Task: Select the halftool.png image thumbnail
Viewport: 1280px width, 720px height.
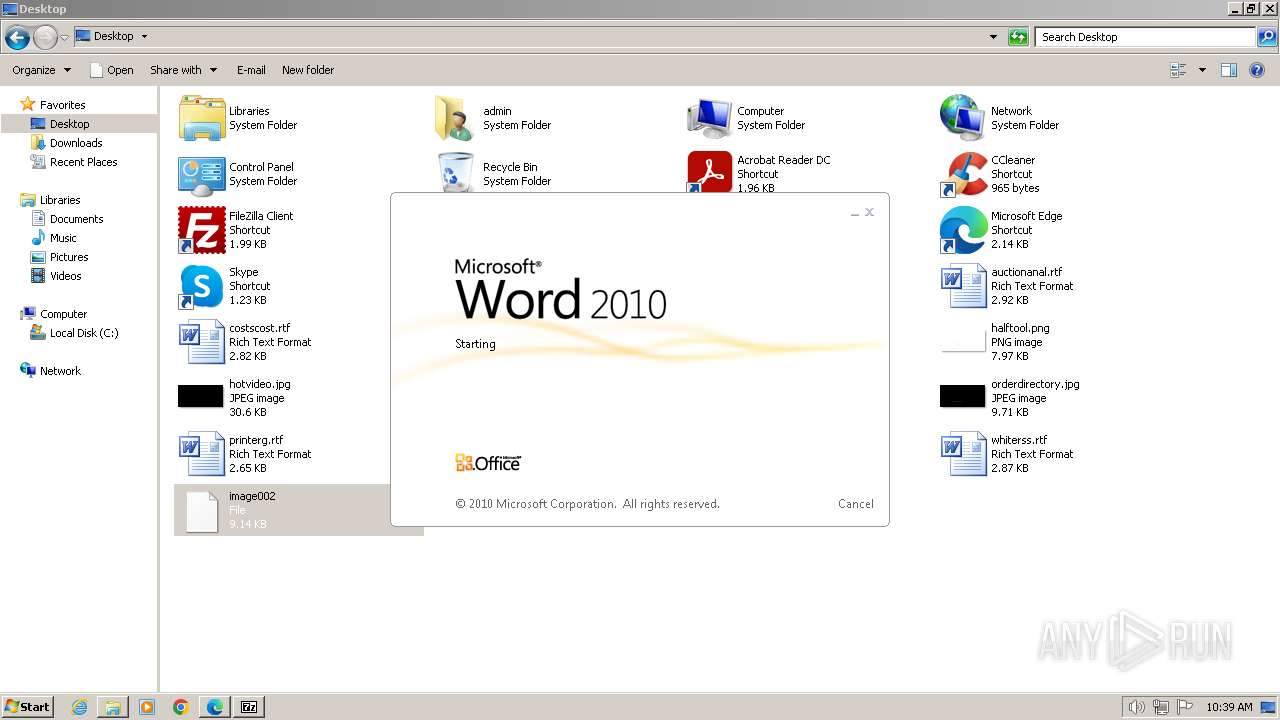Action: point(964,342)
